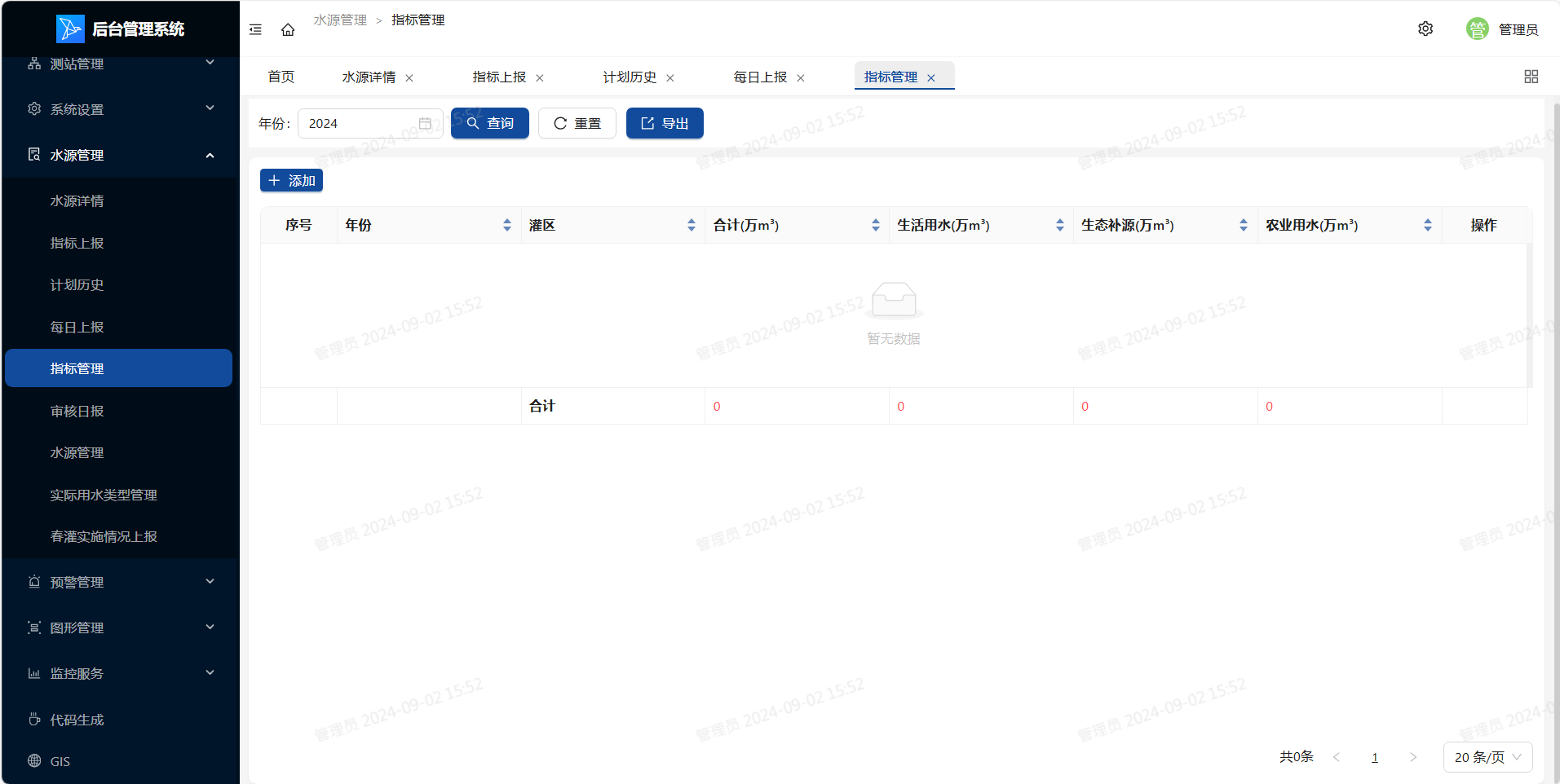Viewport: 1560px width, 784px height.
Task: Click the 管理员 username text
Action: point(1518,29)
